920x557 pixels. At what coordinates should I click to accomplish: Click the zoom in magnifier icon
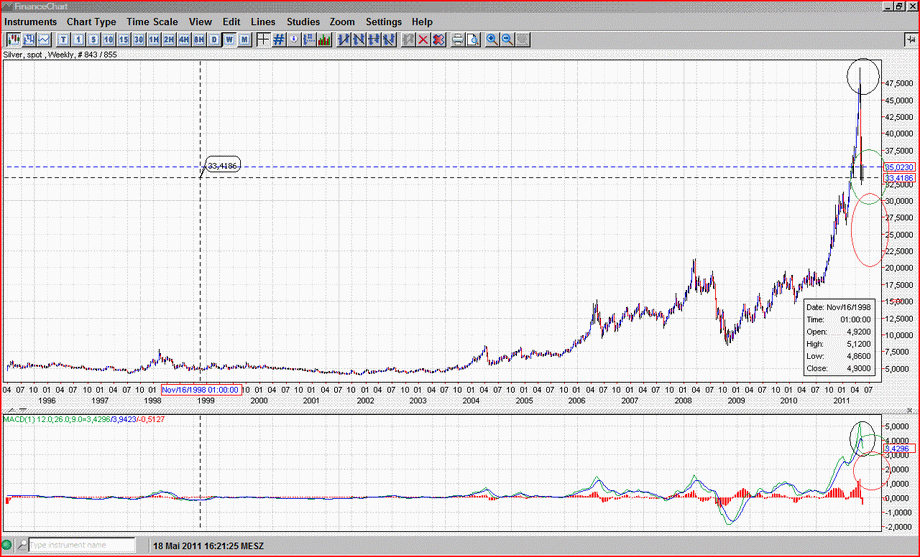(x=492, y=39)
